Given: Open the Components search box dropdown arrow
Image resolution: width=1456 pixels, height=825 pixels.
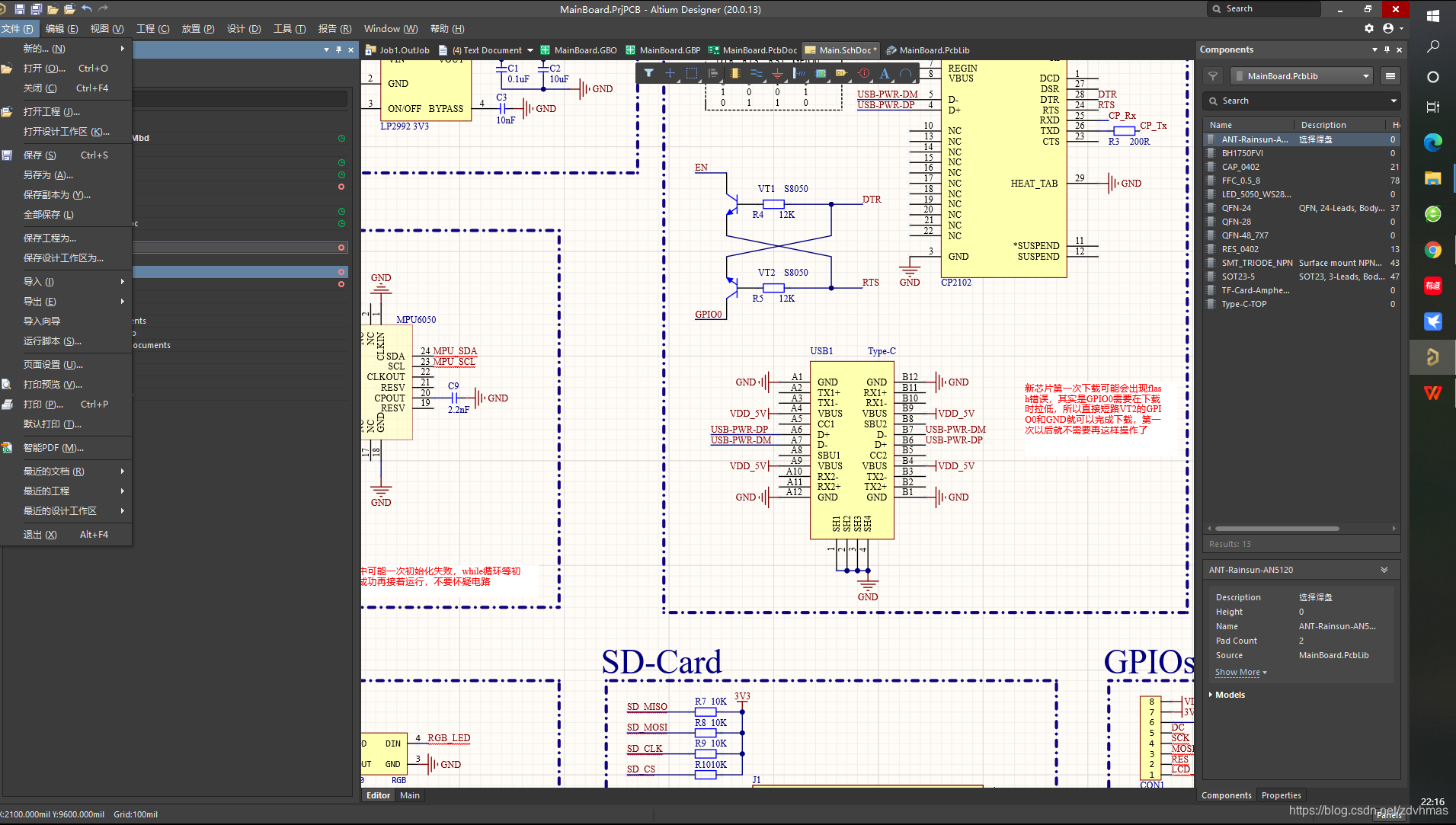Looking at the screenshot, I should point(1394,101).
